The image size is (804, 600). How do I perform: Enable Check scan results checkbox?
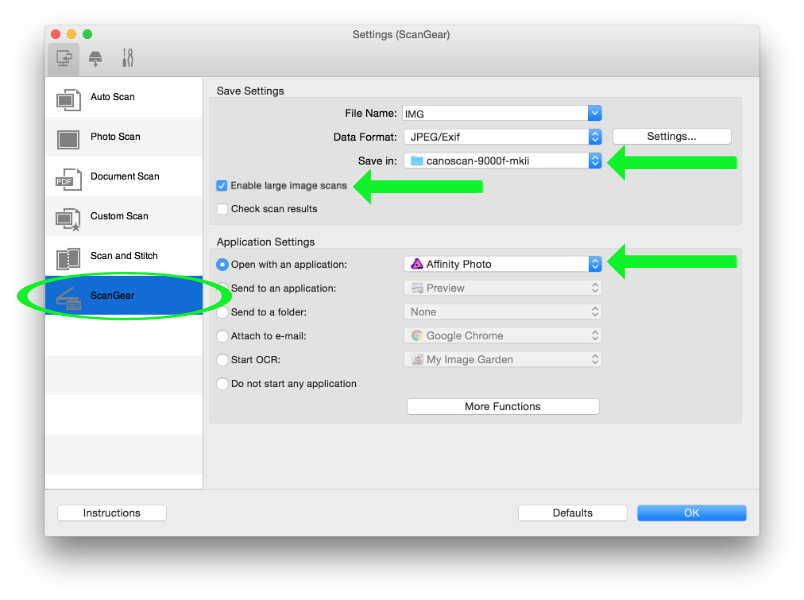click(222, 209)
